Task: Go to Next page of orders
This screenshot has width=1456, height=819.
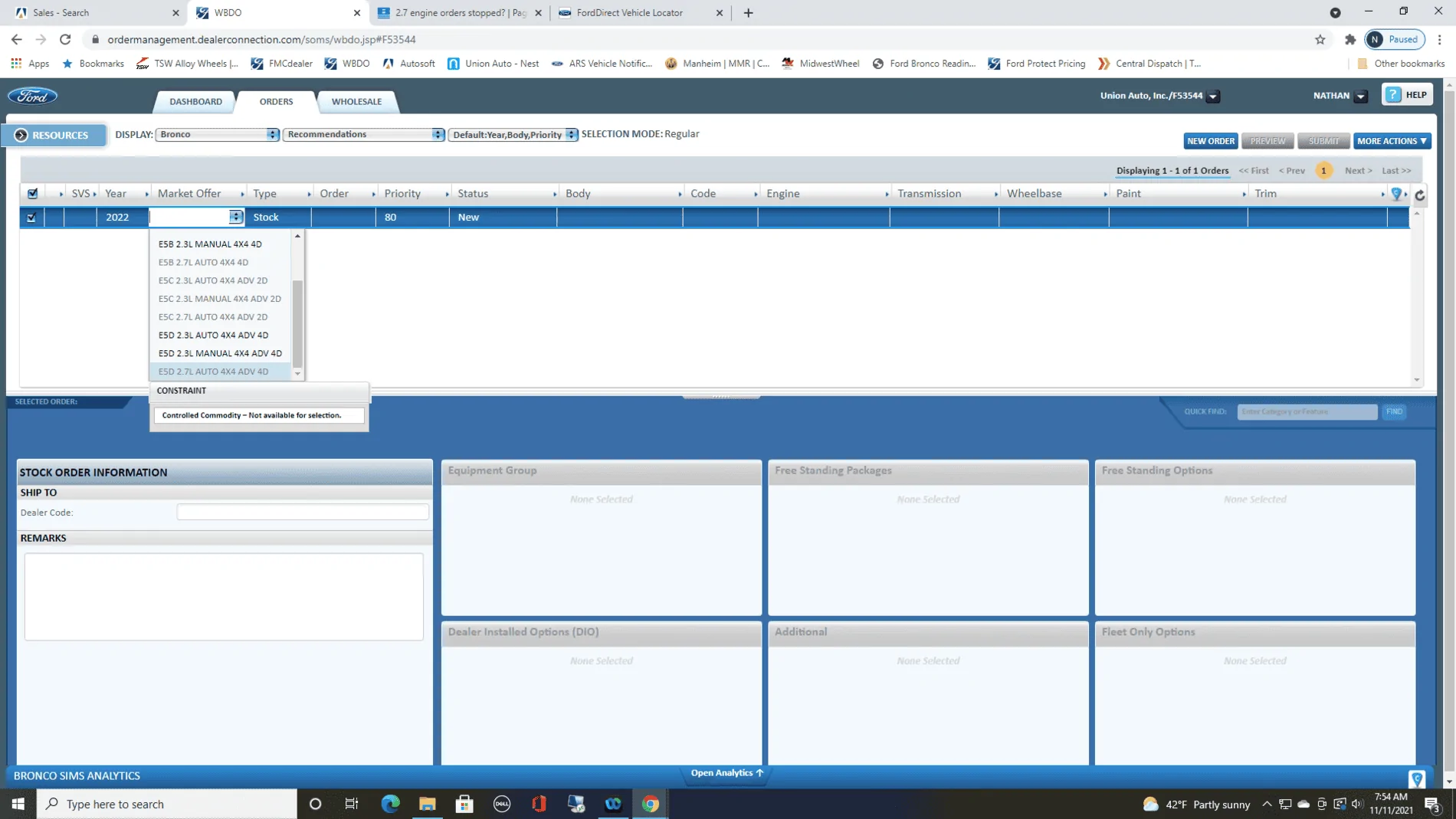Action: (x=1358, y=171)
